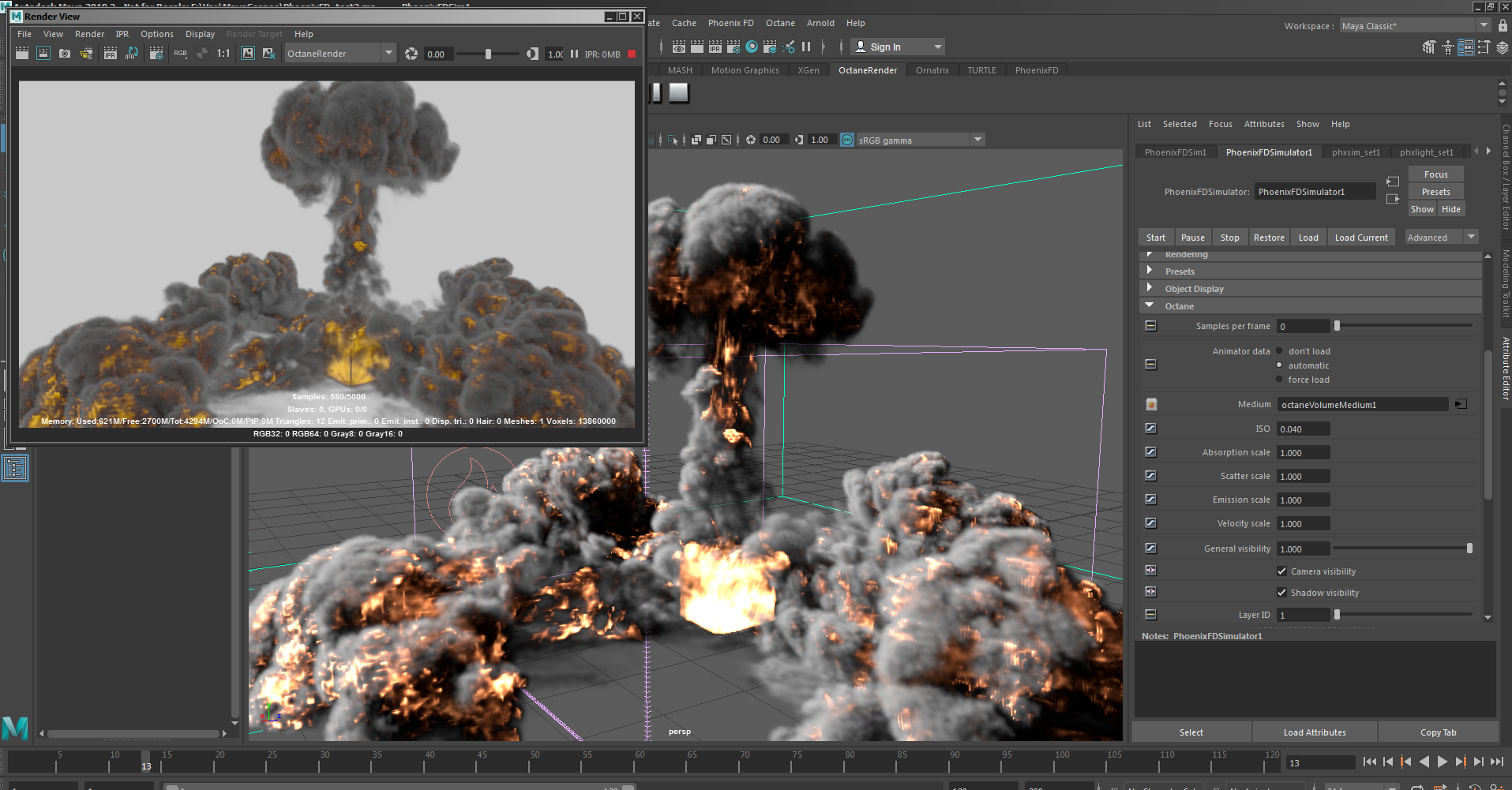Open the Phoenix FD menu
This screenshot has width=1512, height=790.
730,23
